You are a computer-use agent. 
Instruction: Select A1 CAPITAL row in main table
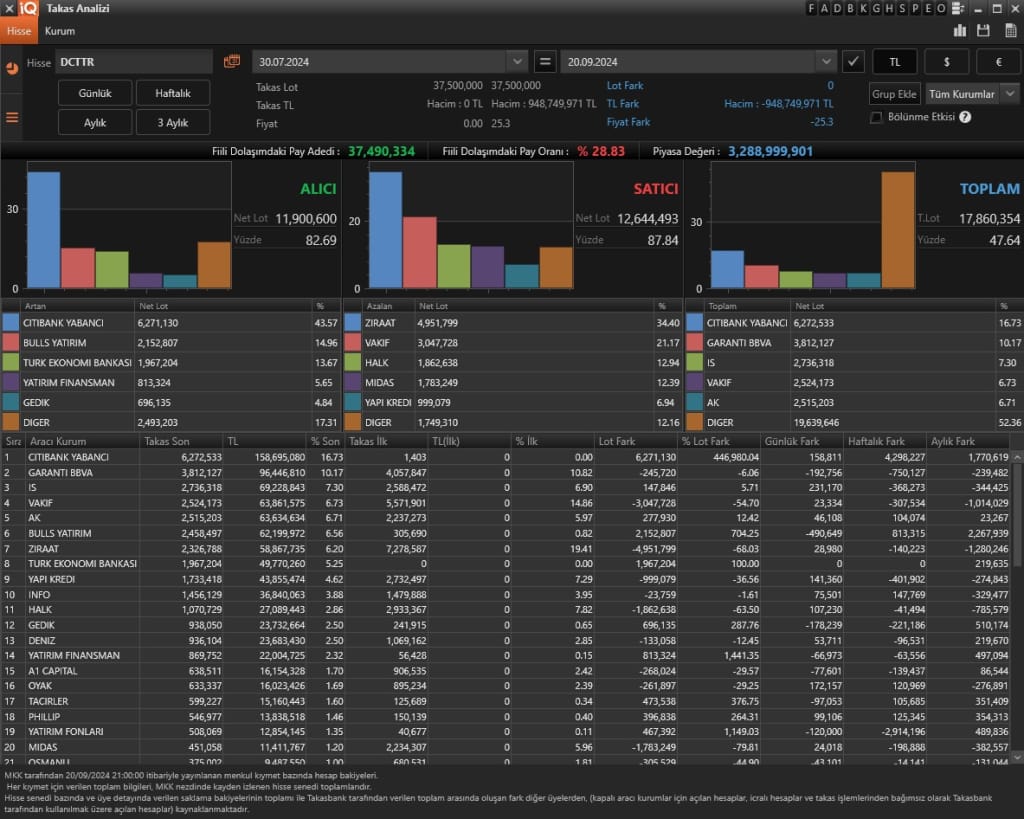point(505,671)
